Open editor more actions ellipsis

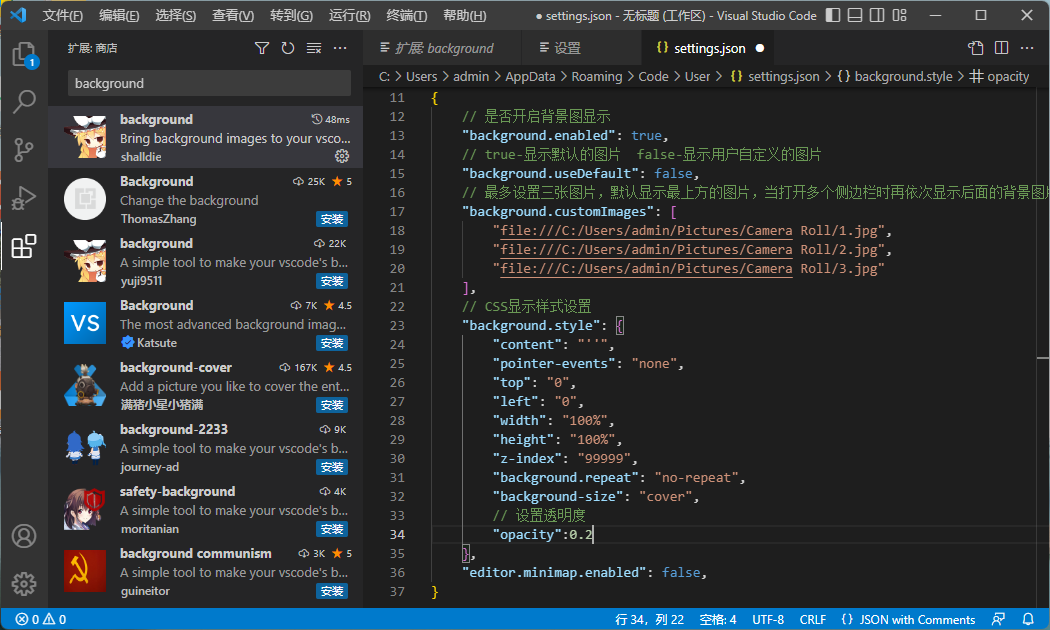(x=1027, y=48)
